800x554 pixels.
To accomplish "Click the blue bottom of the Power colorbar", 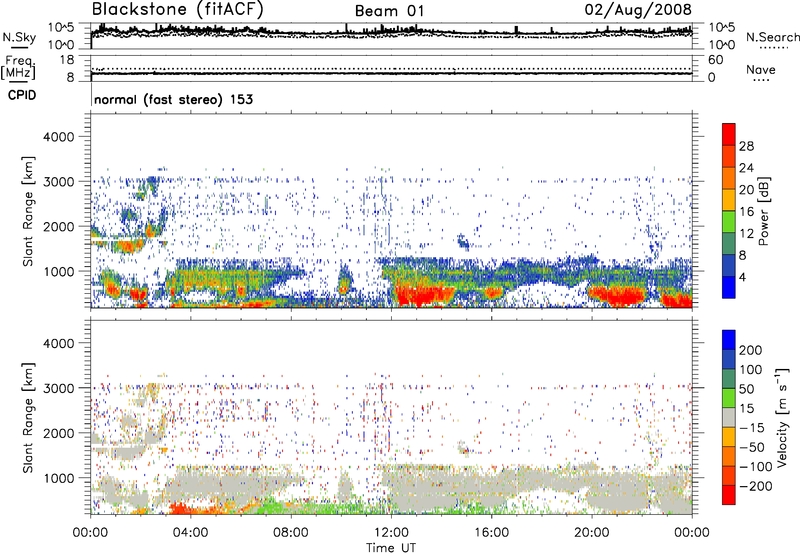I will click(729, 287).
